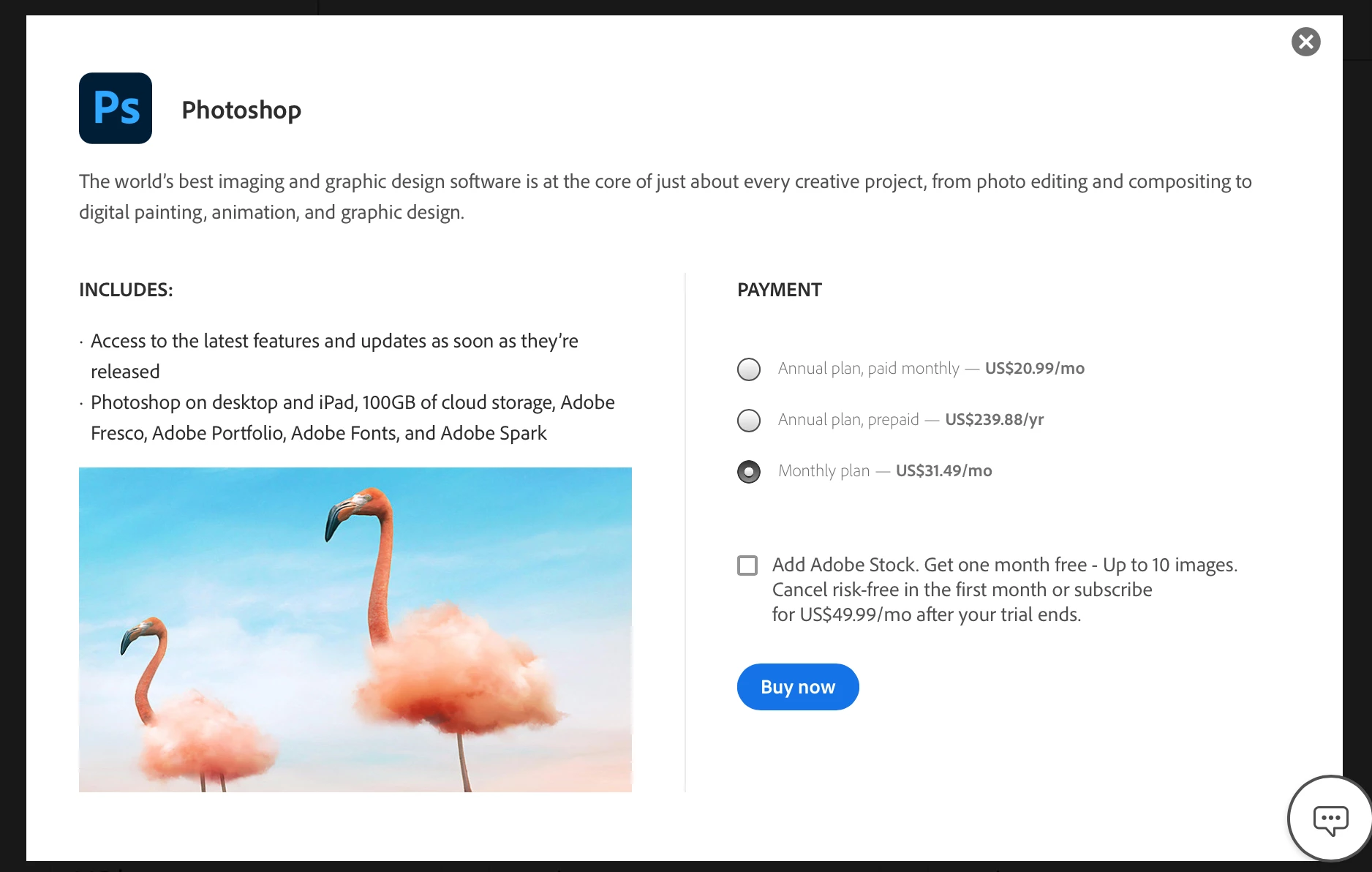Open the chat support bubble icon
Viewport: 1372px width, 872px height.
[1330, 819]
